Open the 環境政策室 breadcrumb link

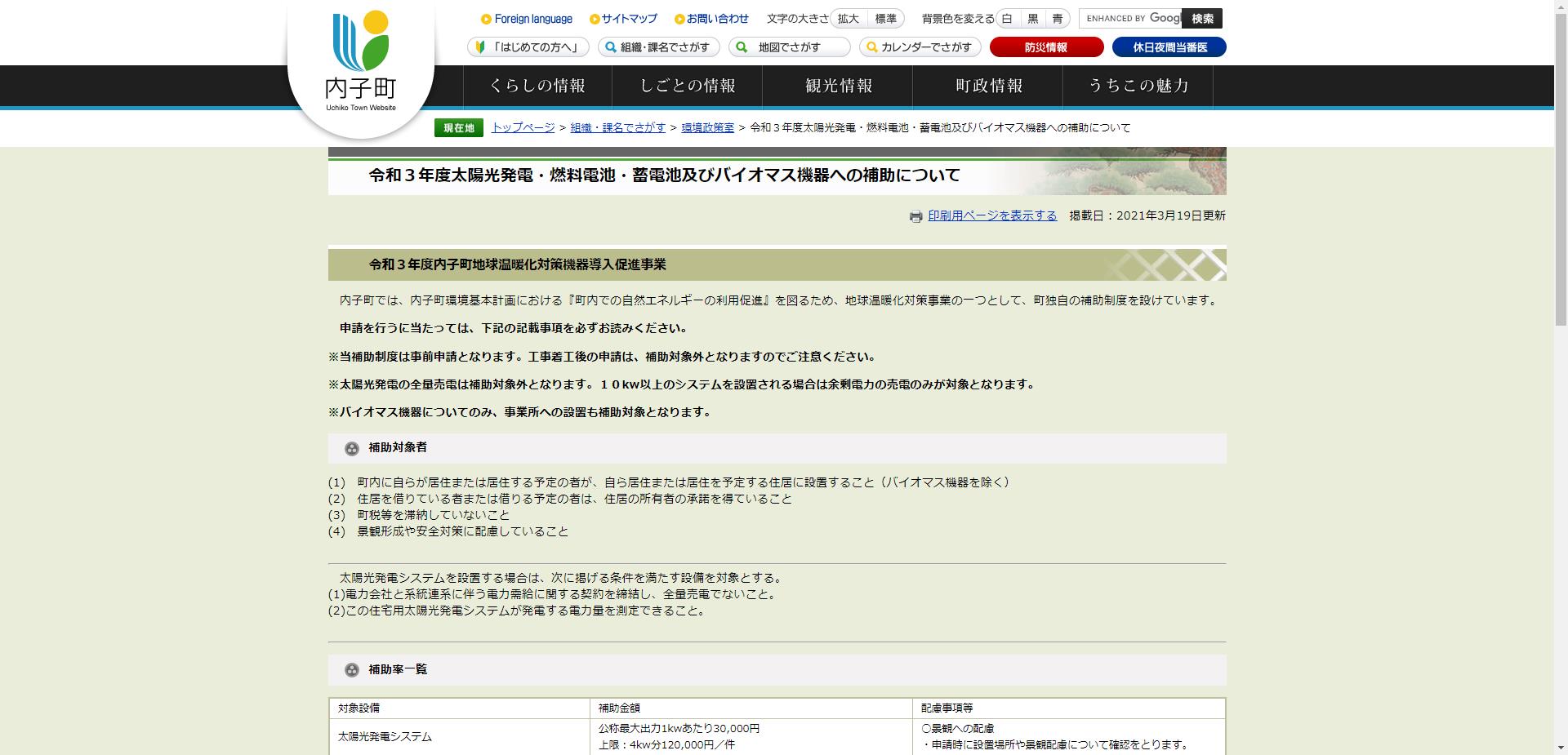[x=707, y=127]
